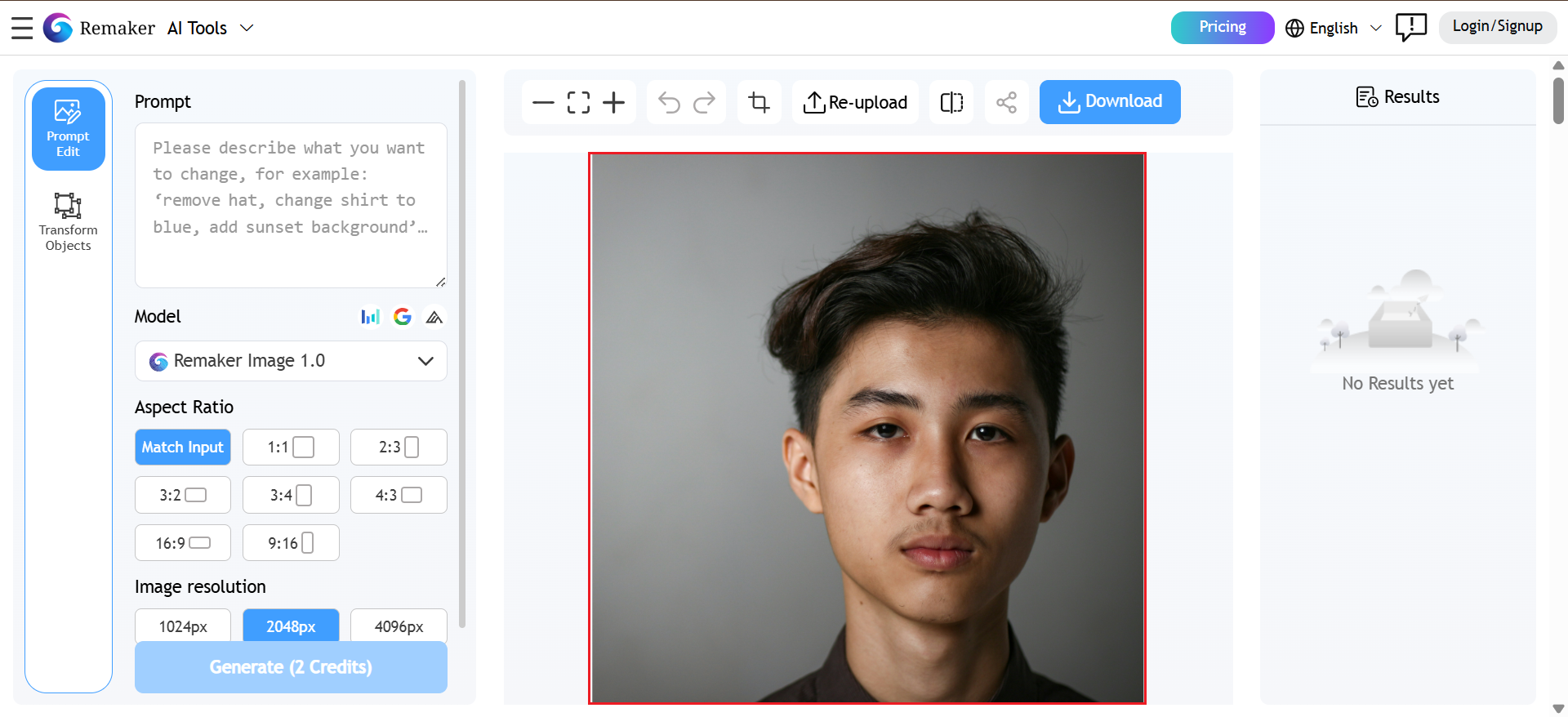Download the edited image

(1110, 102)
